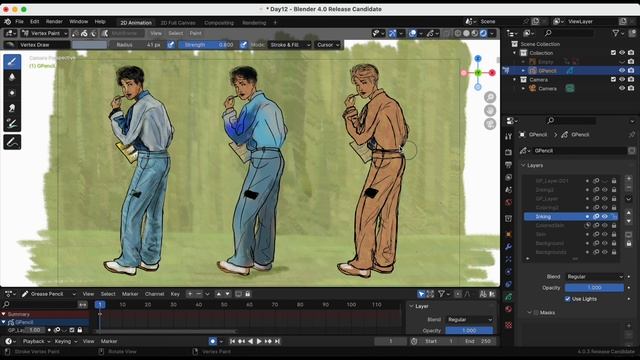Select the Average tool with the dot icon
The image size is (640, 360).
[12, 93]
